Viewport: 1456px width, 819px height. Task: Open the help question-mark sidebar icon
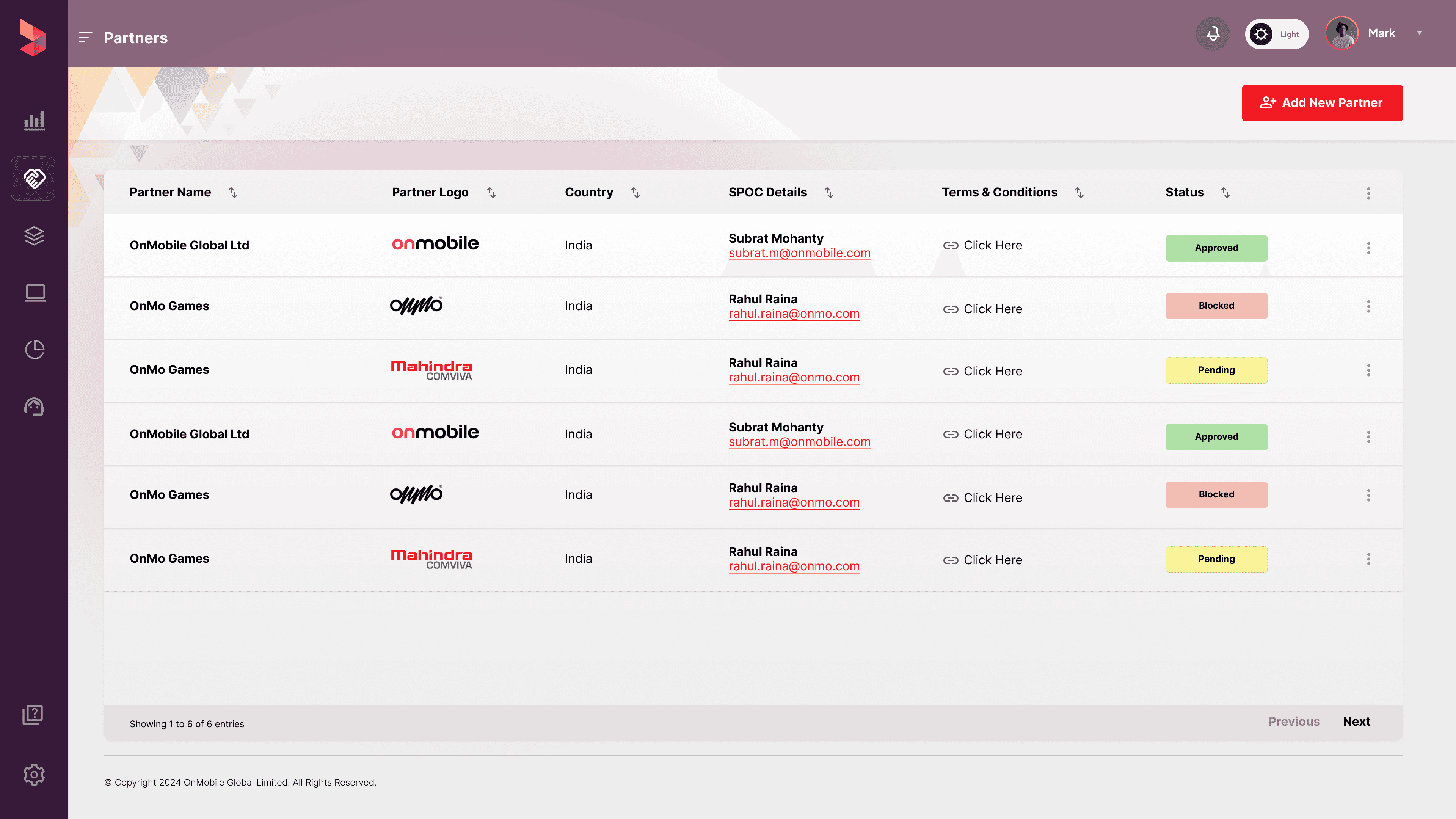tap(33, 715)
